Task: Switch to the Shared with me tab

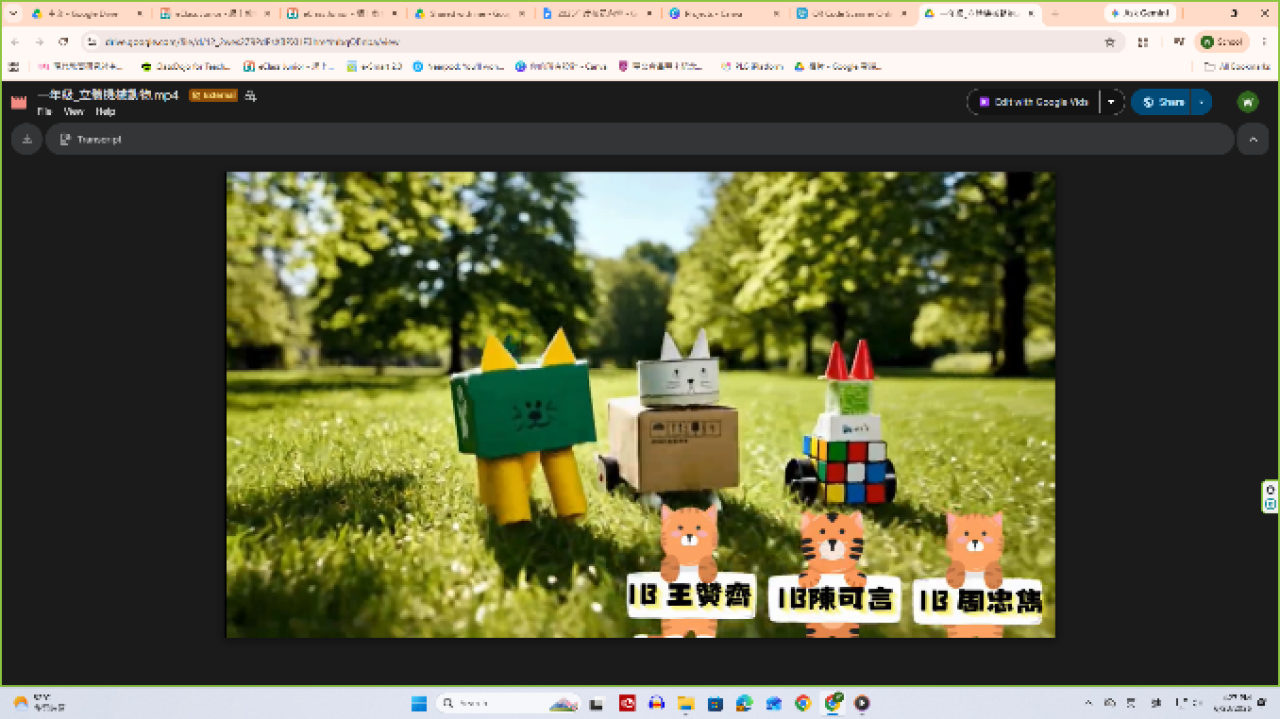Action: point(470,14)
